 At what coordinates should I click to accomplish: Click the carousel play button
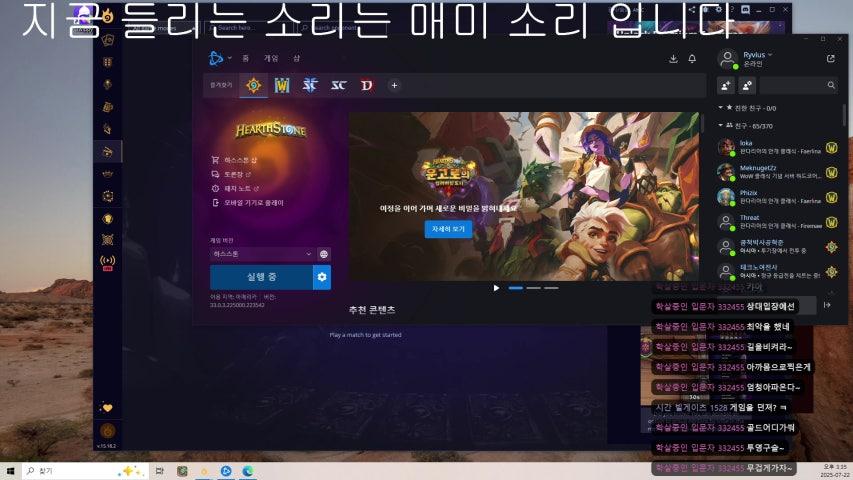click(496, 288)
